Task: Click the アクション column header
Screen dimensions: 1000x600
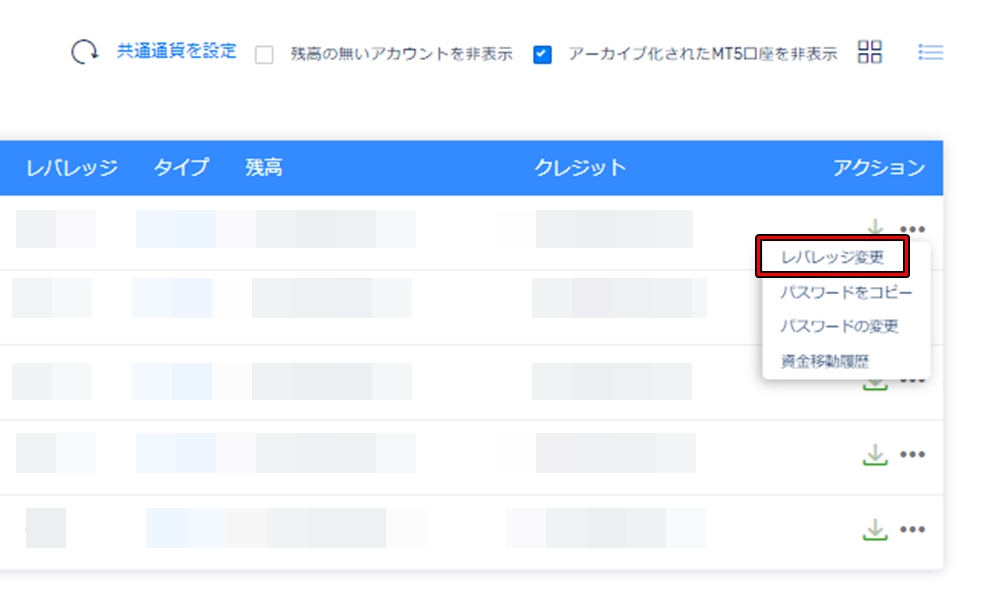Action: (880, 167)
